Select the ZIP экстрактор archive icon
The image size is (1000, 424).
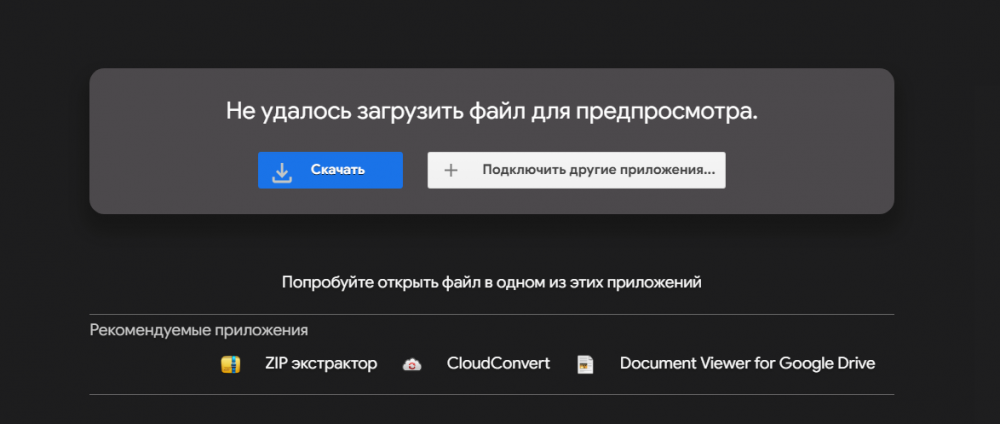point(231,364)
